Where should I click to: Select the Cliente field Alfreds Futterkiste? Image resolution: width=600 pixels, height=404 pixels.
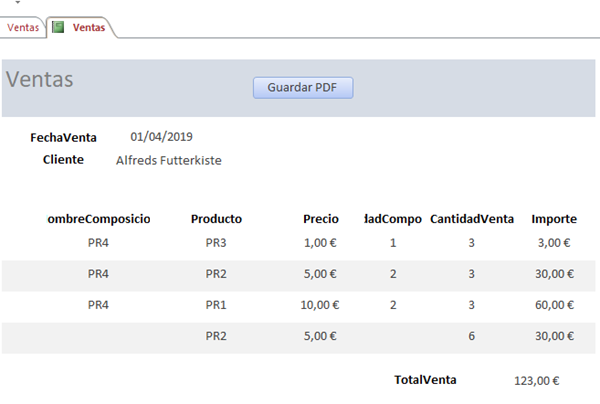(168, 160)
